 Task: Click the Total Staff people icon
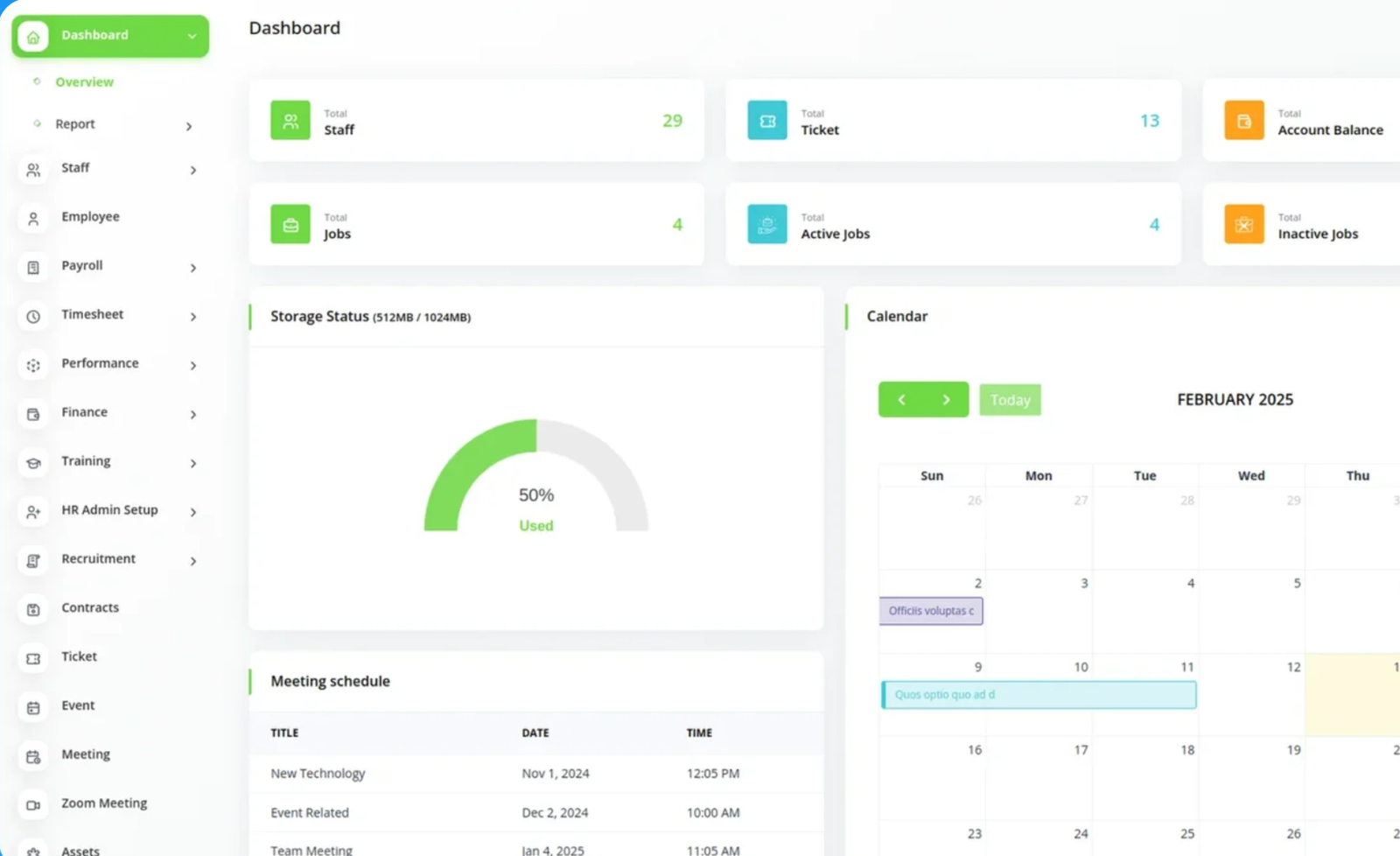pyautogui.click(x=290, y=121)
